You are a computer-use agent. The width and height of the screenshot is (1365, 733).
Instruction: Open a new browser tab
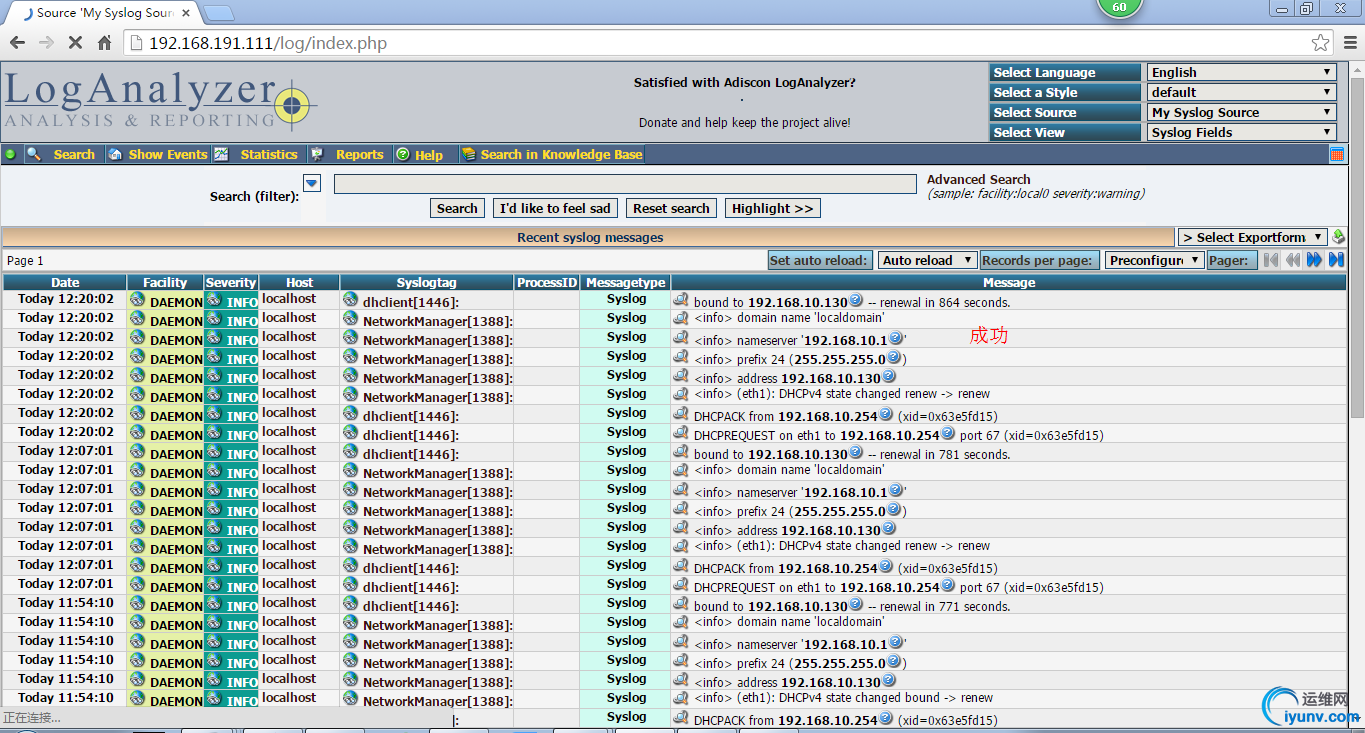(219, 13)
